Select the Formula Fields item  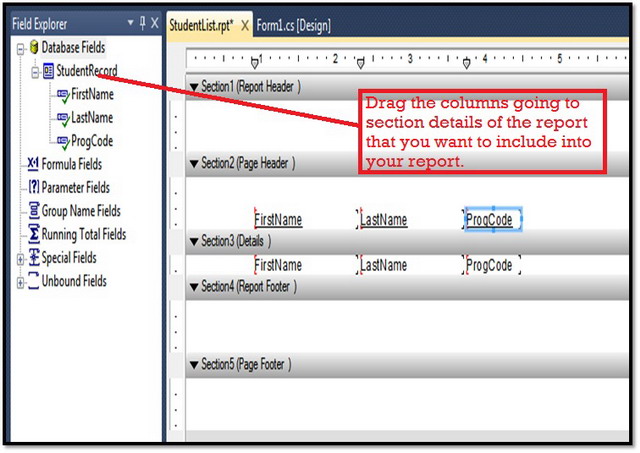(72, 164)
